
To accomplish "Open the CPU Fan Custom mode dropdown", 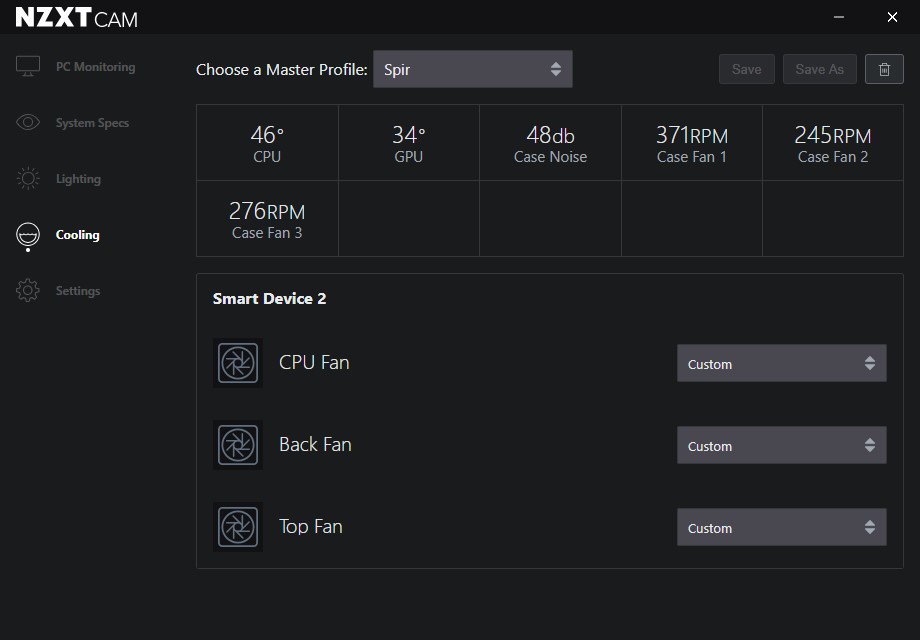I will (781, 363).
